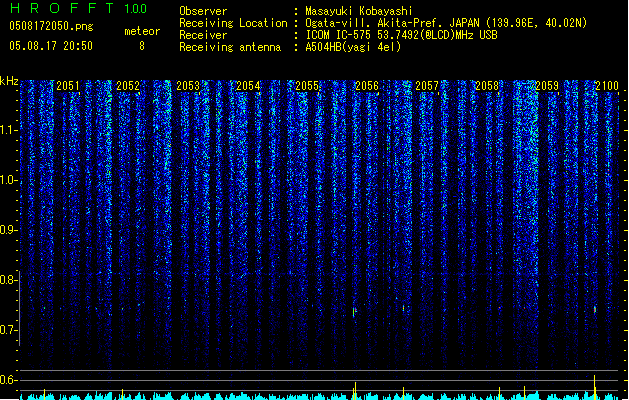Image resolution: width=629 pixels, height=400 pixels.
Task: Click the 2059 time marker
Action: (547, 86)
